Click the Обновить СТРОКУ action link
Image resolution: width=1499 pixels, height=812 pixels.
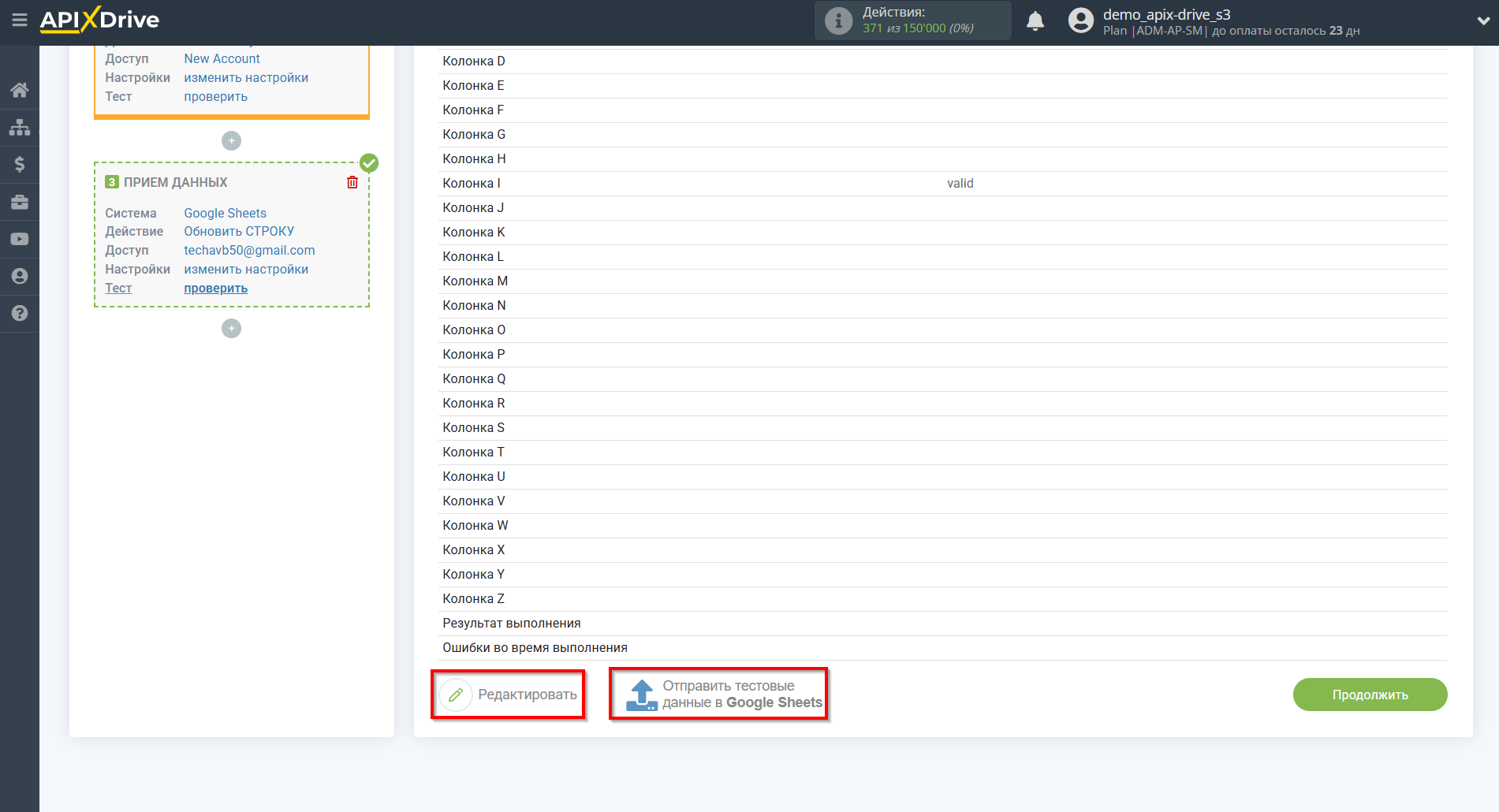[239, 231]
